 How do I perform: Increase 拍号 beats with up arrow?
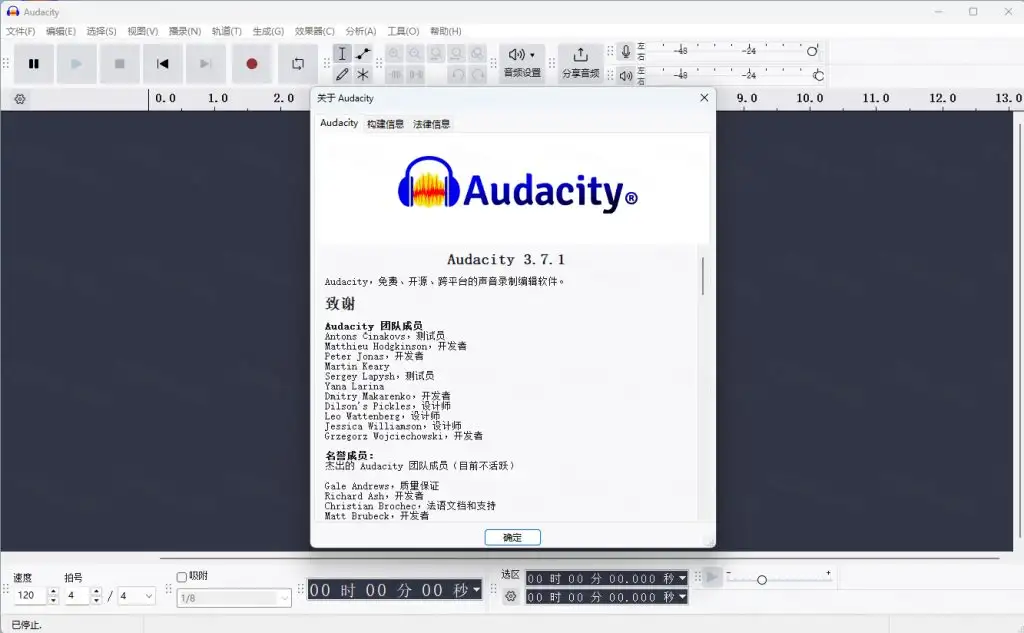click(x=97, y=591)
